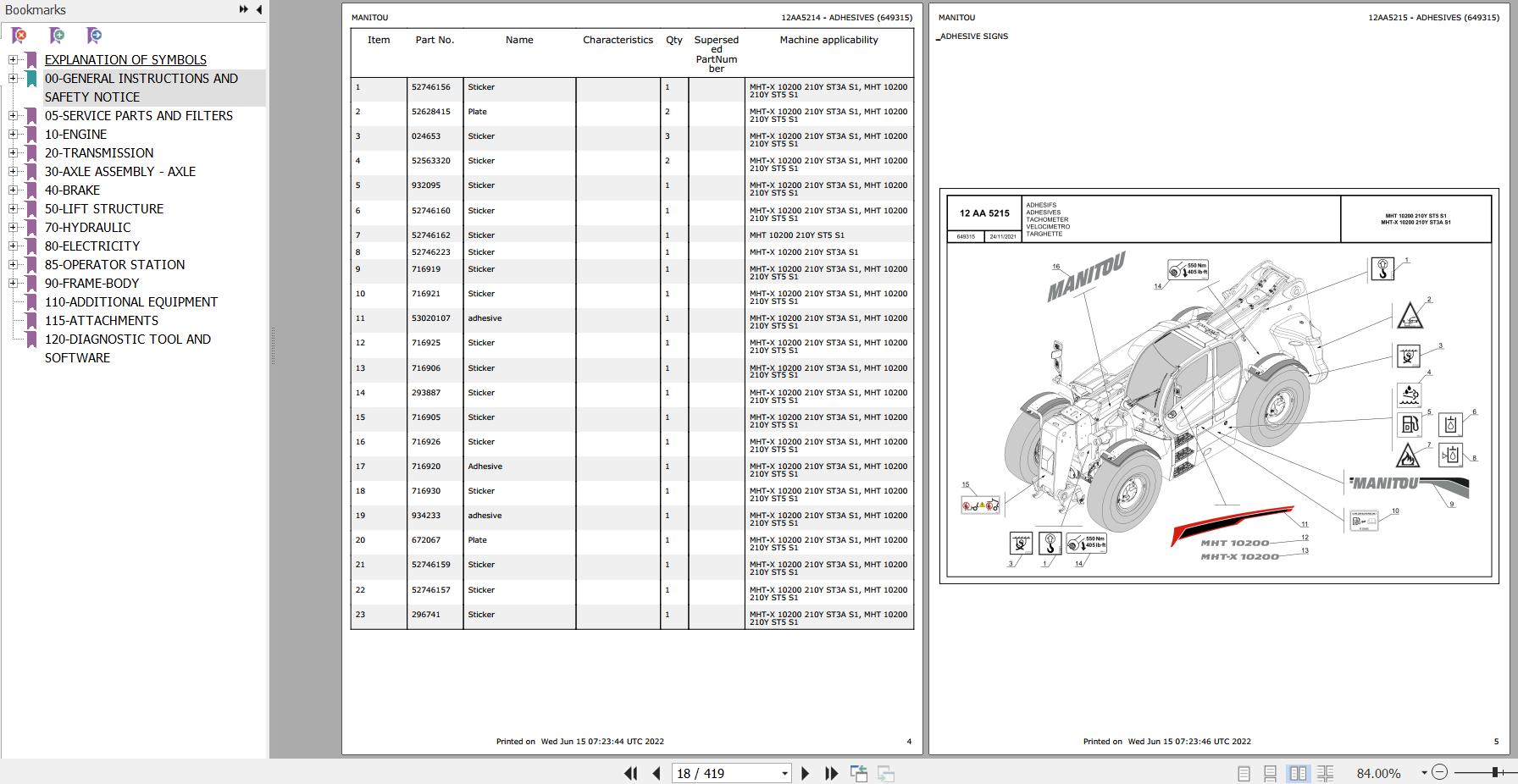Open the zoom percentage dropdown arrow
This screenshot has height=784, width=1518.
coord(1424,773)
